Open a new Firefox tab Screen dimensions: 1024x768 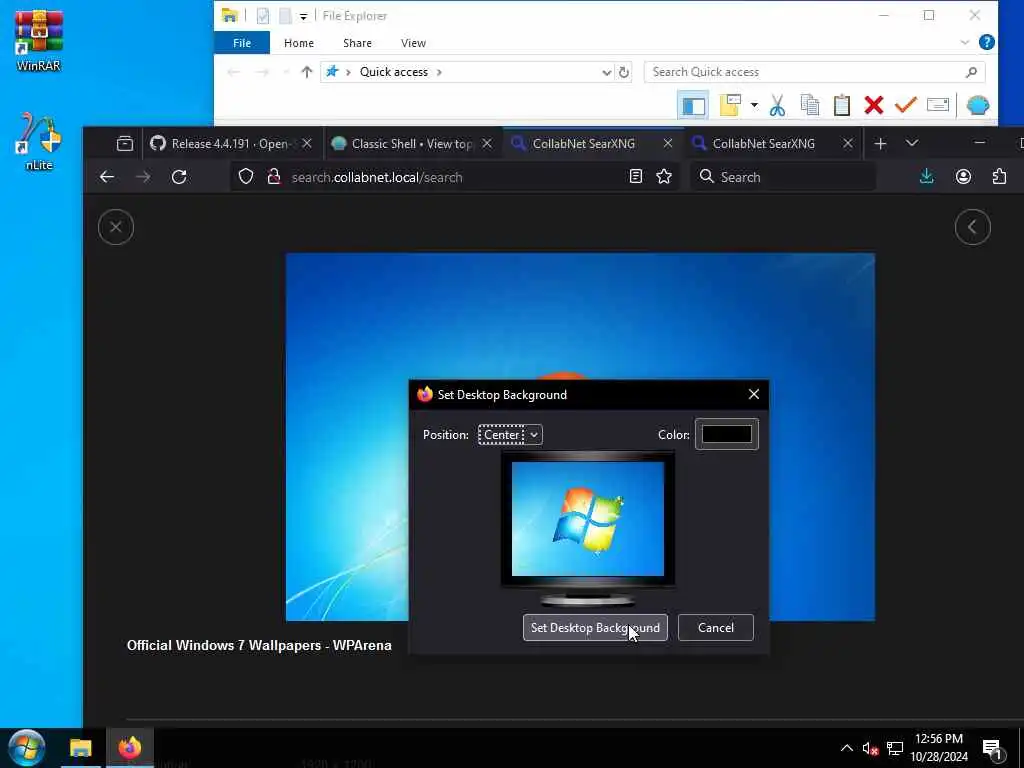(x=880, y=144)
